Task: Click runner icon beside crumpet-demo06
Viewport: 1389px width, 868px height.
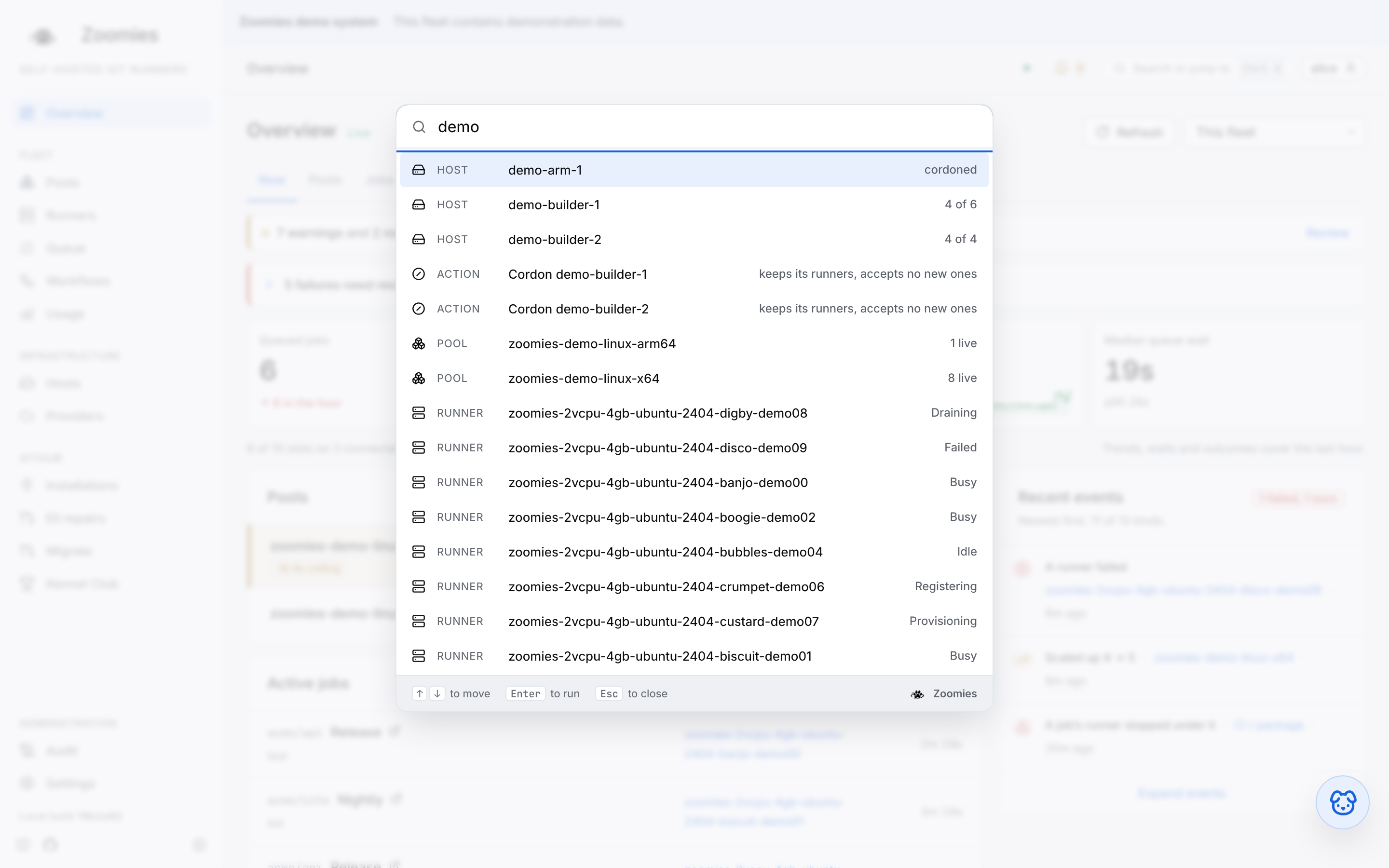Action: (419, 587)
